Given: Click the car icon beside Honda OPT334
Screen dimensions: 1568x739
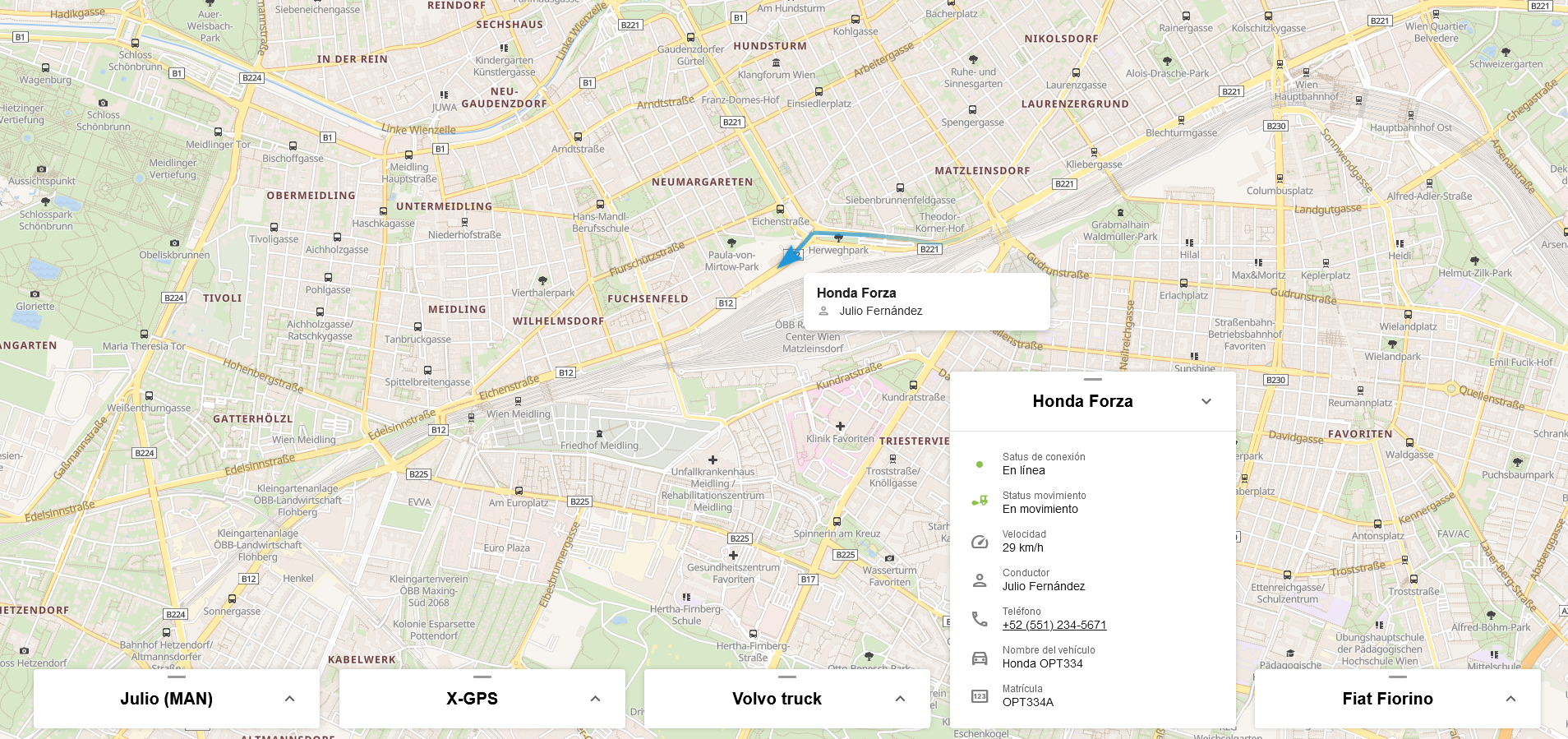Looking at the screenshot, I should pyautogui.click(x=980, y=658).
